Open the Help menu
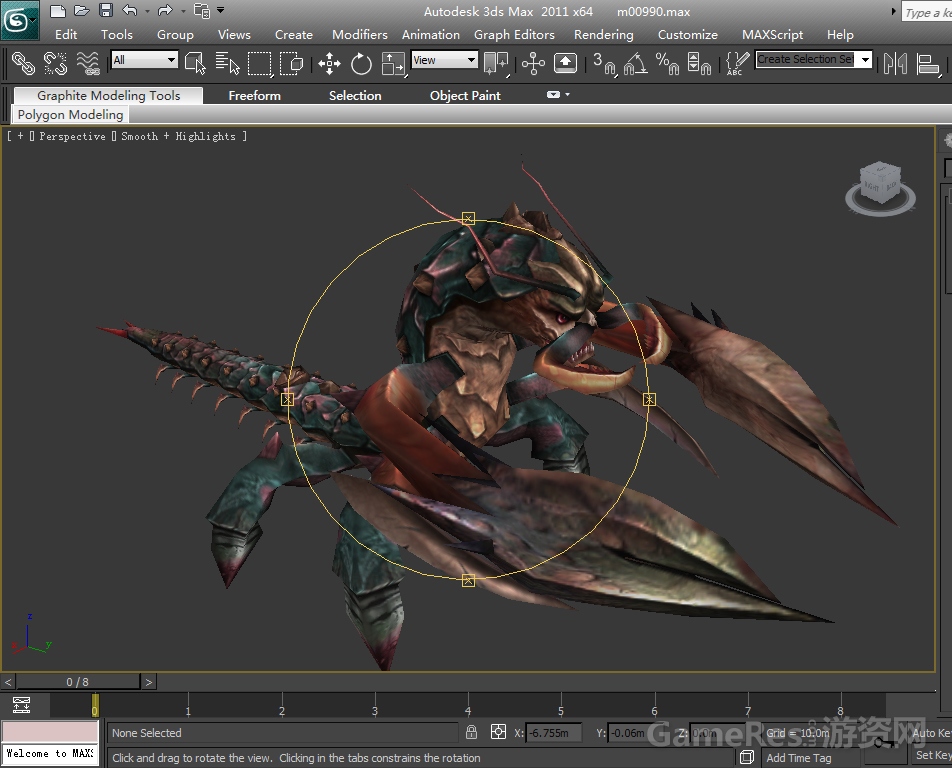This screenshot has height=768, width=952. click(840, 35)
